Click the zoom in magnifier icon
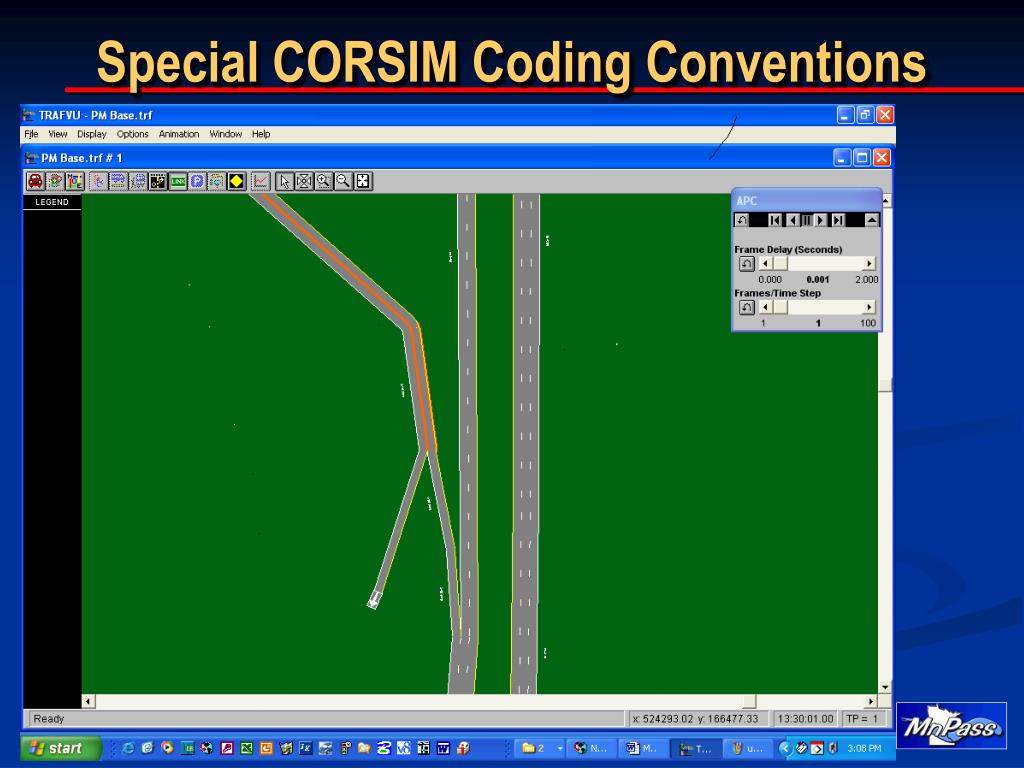Viewport: 1024px width, 768px height. pos(324,181)
